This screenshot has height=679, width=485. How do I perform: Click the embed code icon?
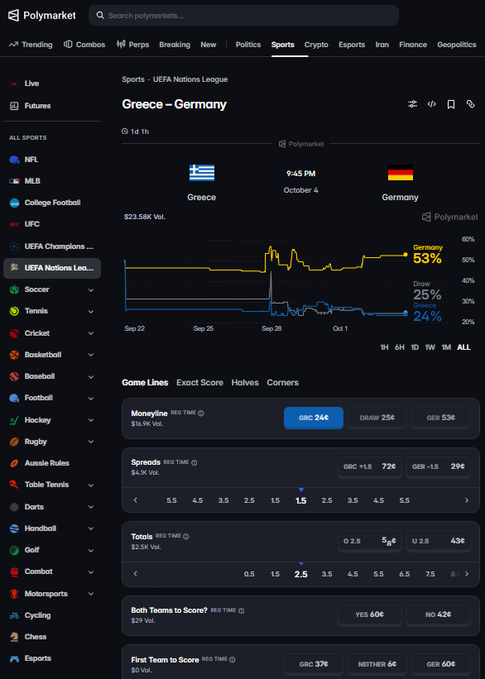coord(432,104)
